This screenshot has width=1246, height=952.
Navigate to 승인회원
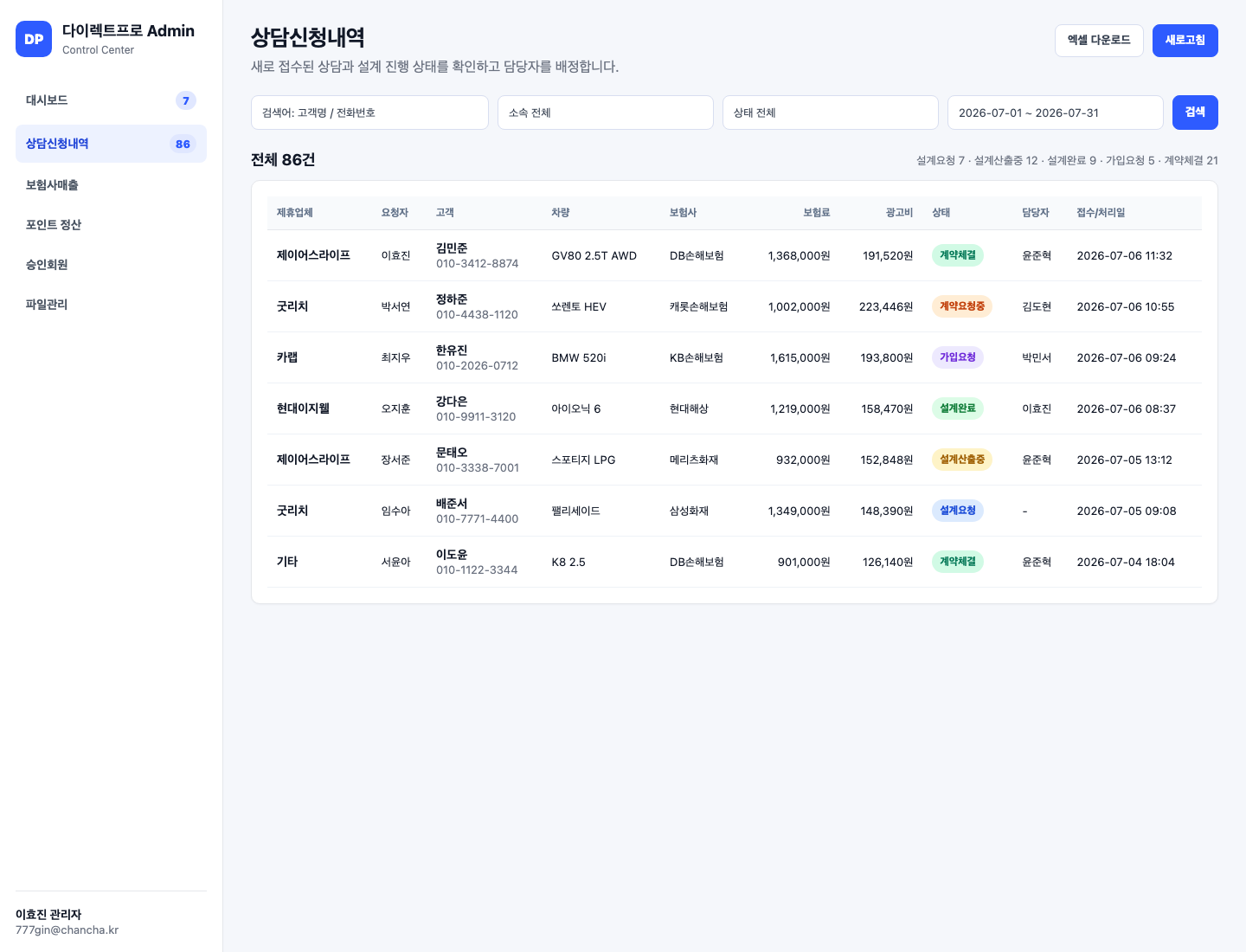click(111, 265)
